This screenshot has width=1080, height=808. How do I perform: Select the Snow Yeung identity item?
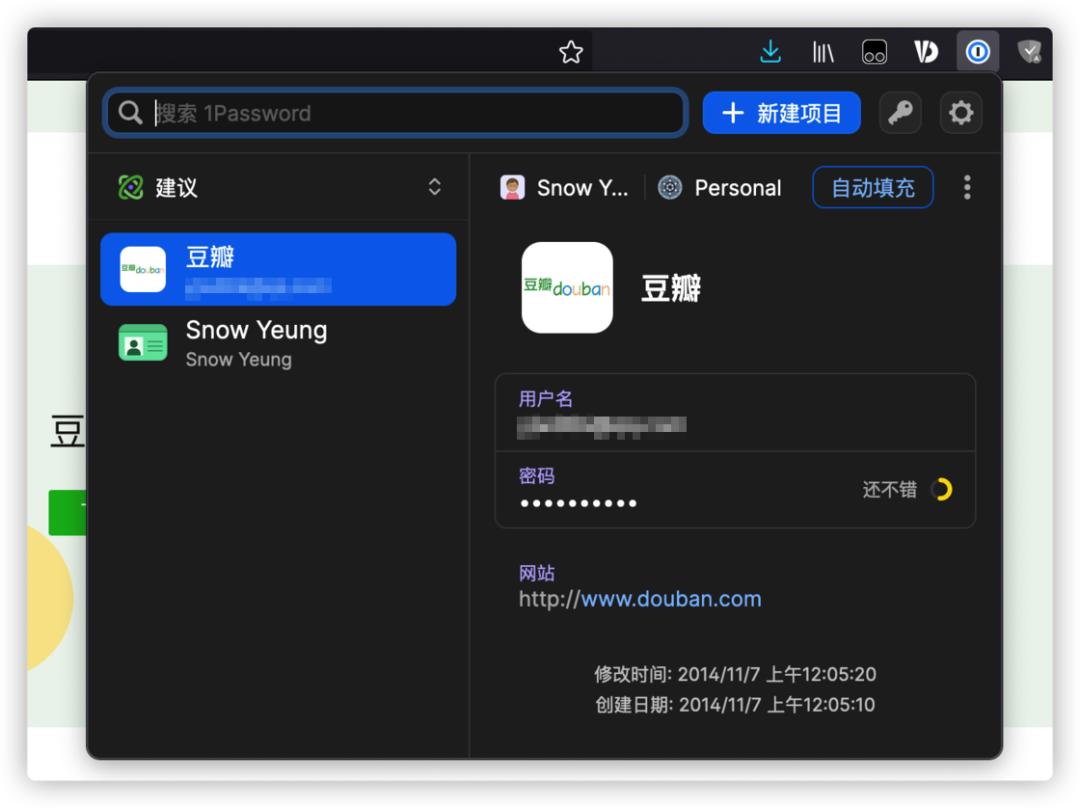pyautogui.click(x=278, y=343)
